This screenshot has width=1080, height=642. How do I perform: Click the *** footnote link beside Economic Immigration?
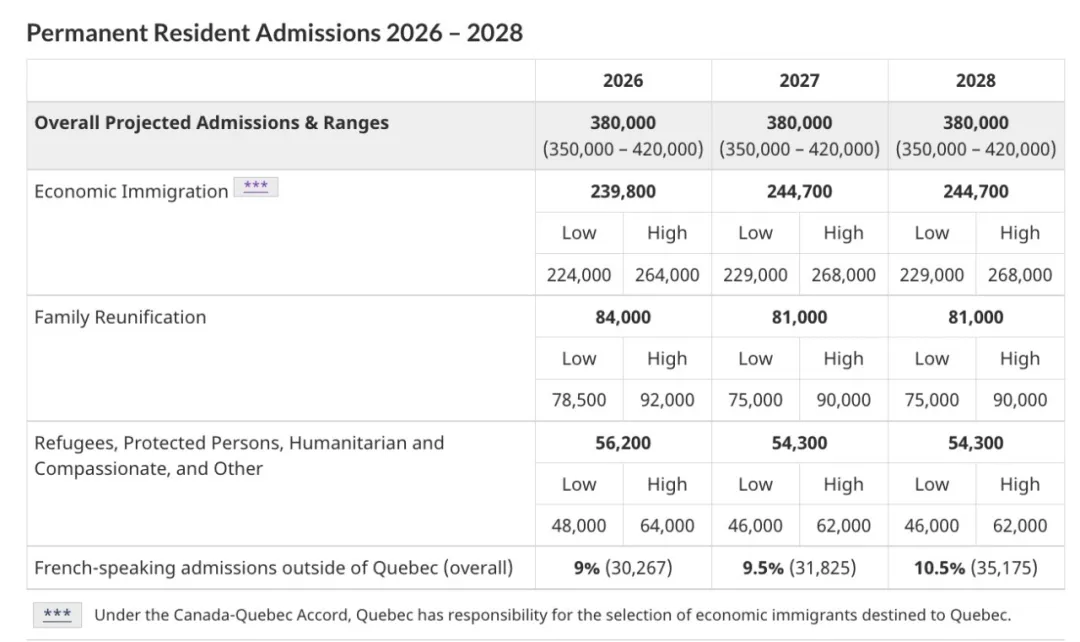click(x=255, y=187)
